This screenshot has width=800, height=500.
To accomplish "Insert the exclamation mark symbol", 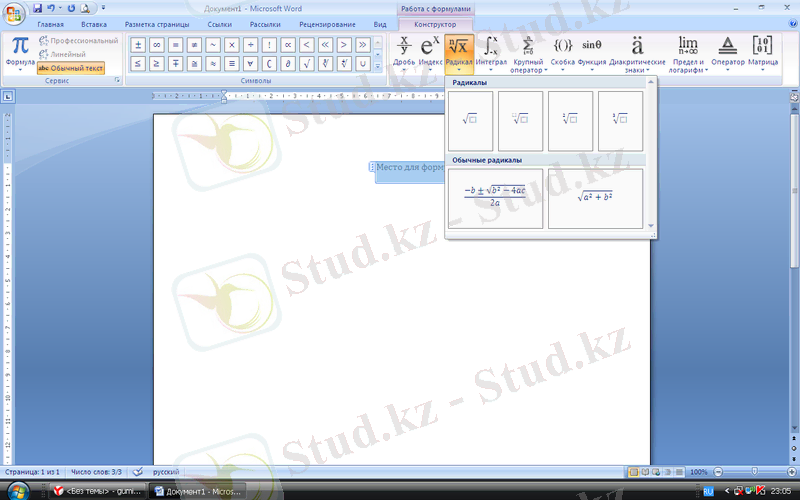I will (269, 45).
